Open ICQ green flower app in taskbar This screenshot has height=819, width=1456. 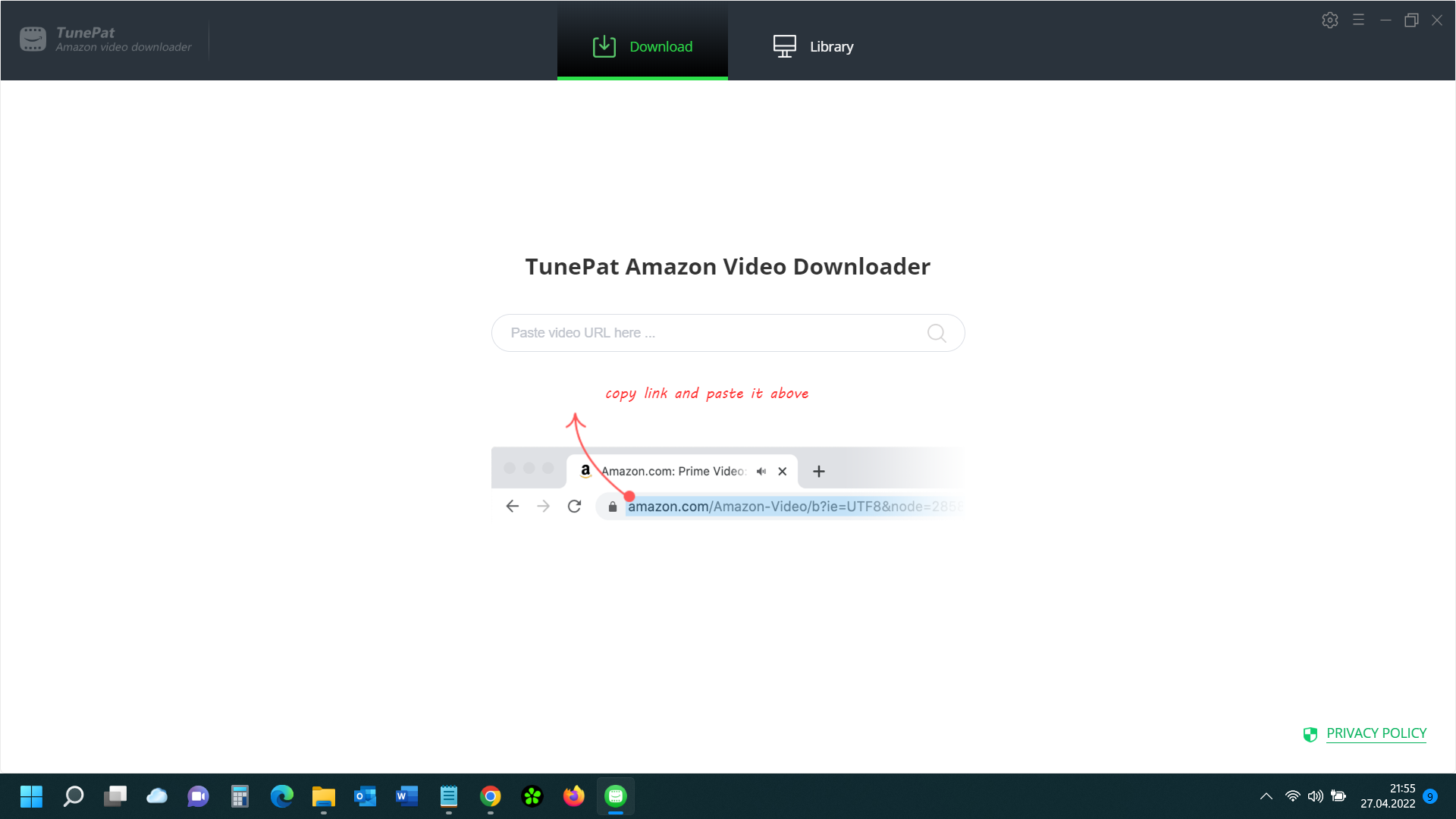tap(532, 796)
